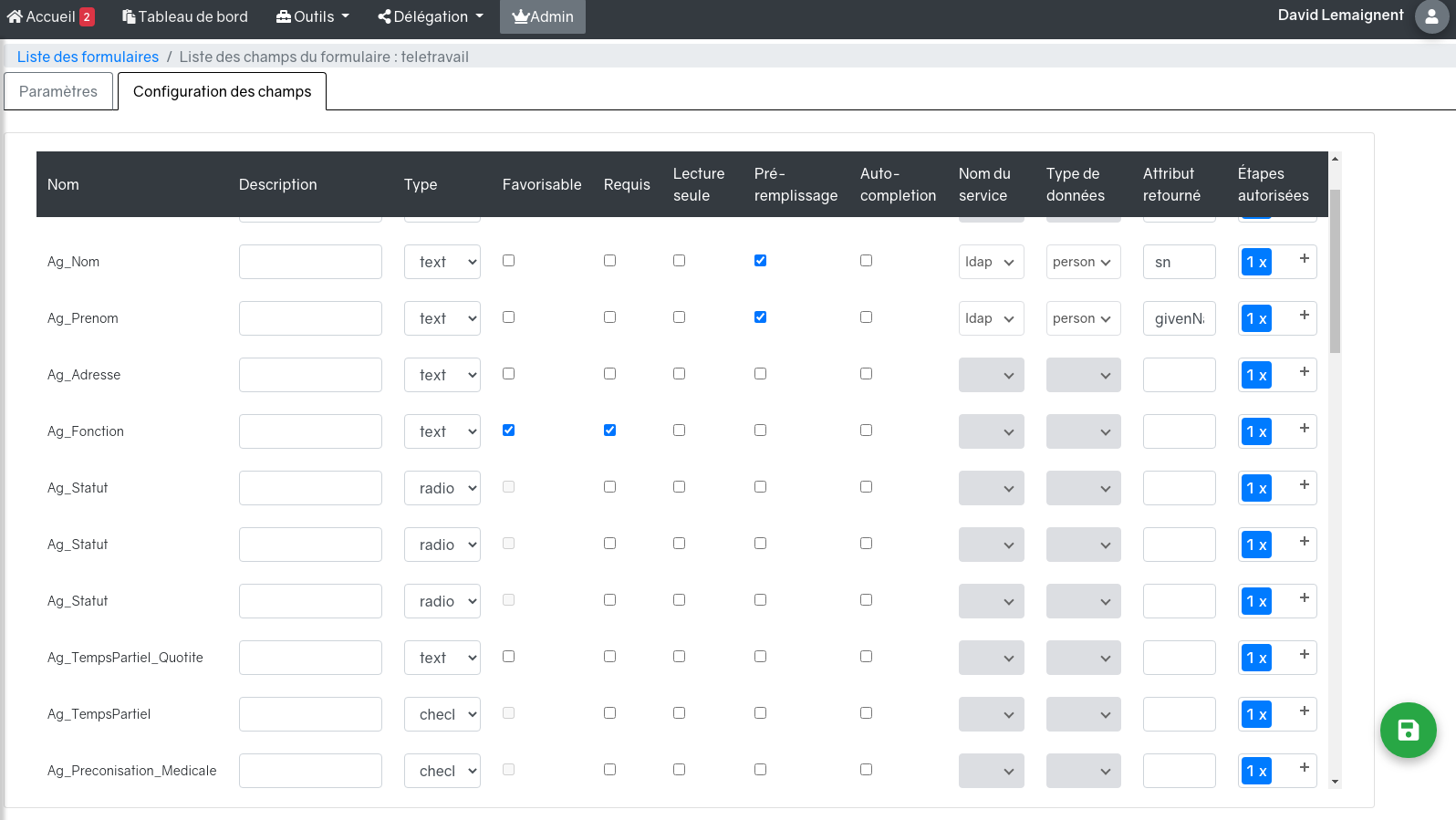Image resolution: width=1456 pixels, height=820 pixels.
Task: Click the plus icon in Ag_Nom row
Action: [1304, 259]
